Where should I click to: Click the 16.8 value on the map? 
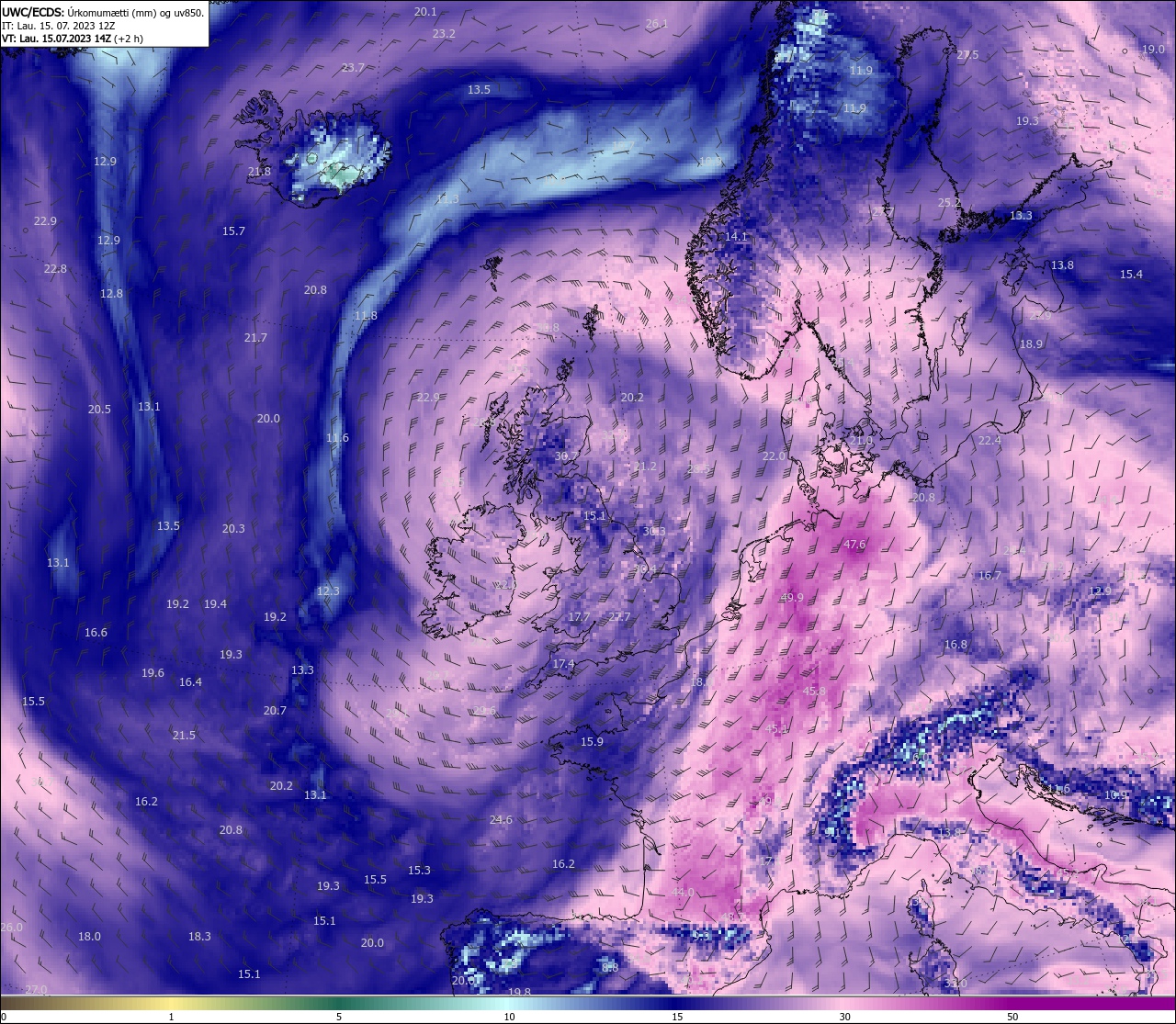tap(955, 644)
